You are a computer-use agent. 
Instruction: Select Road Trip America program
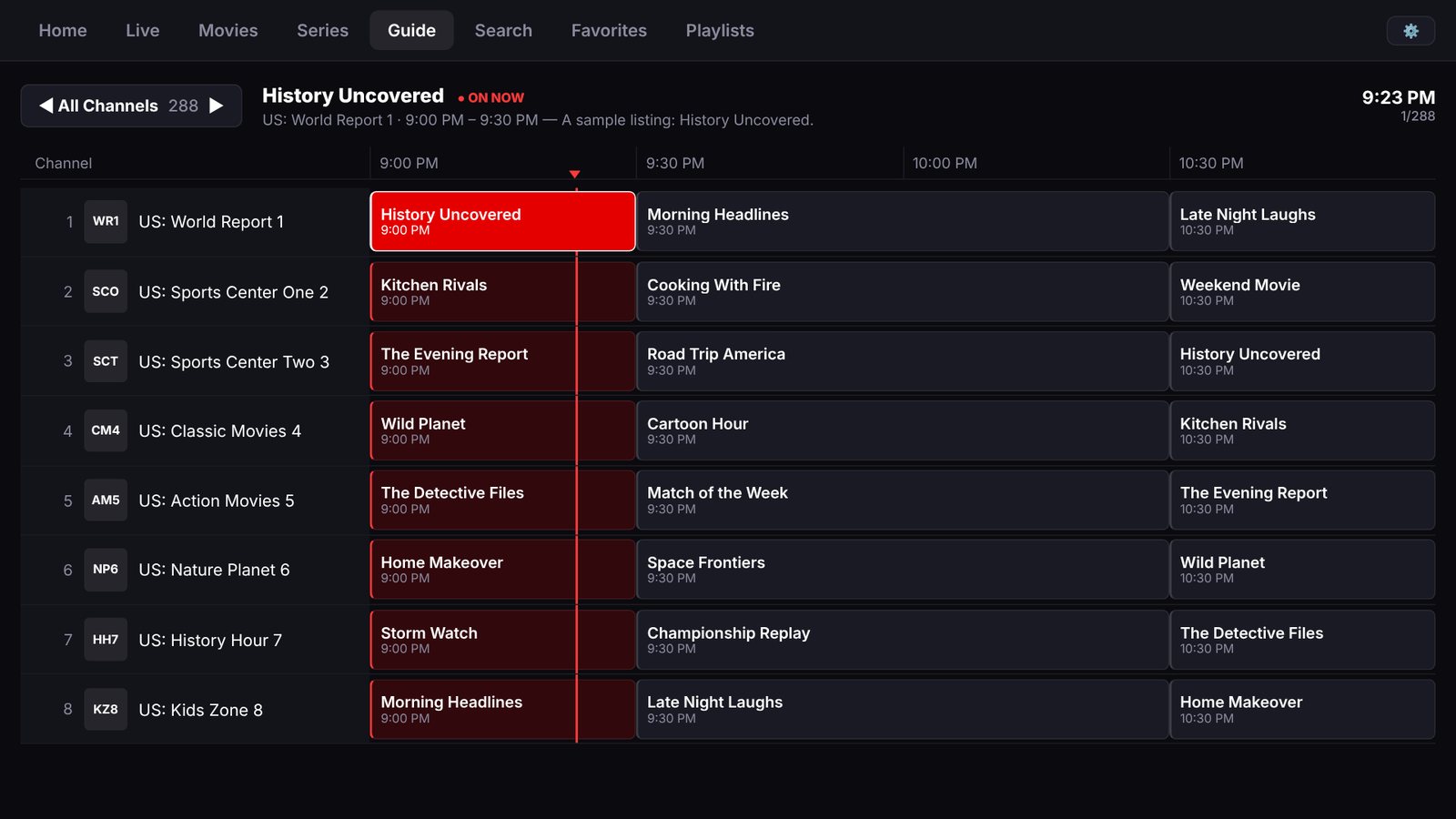coord(903,361)
